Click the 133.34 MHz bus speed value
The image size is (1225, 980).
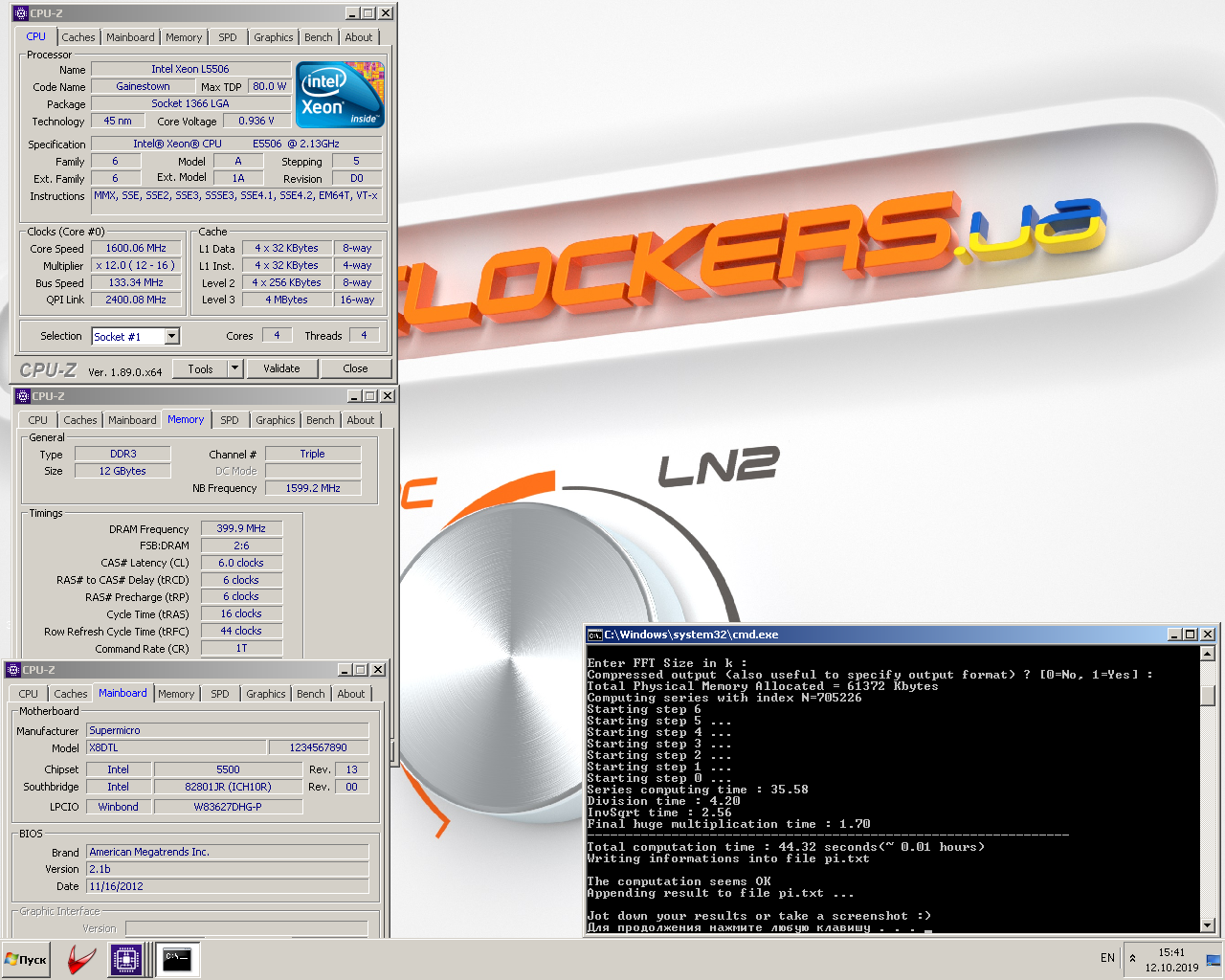(136, 282)
